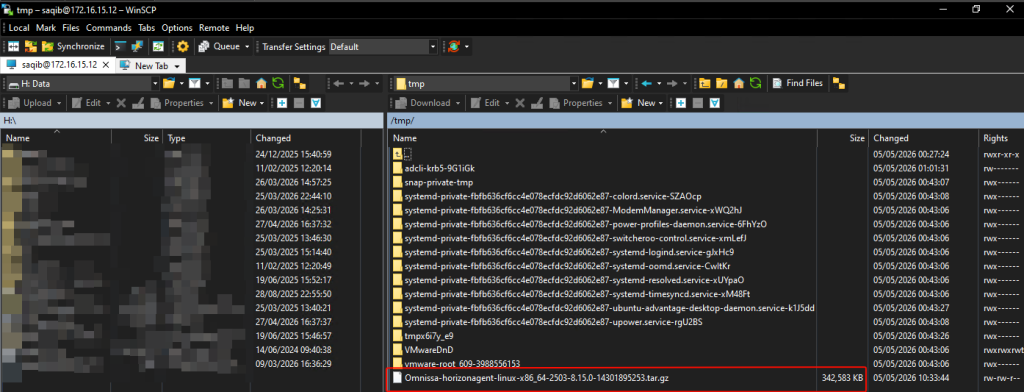The height and width of the screenshot is (392, 1024).
Task: Click remote Root Directory icon
Action: point(722,84)
